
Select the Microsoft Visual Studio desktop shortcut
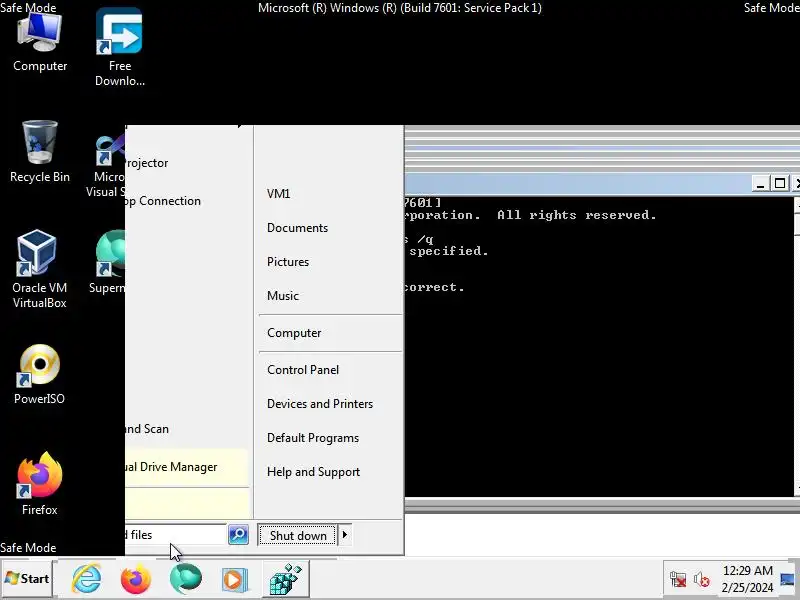click(x=108, y=166)
